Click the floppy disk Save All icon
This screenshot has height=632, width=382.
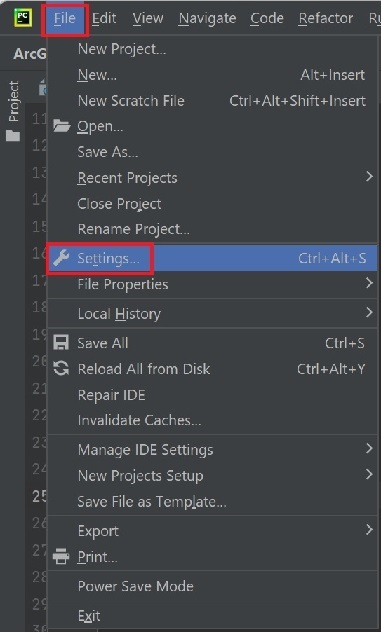pos(61,343)
